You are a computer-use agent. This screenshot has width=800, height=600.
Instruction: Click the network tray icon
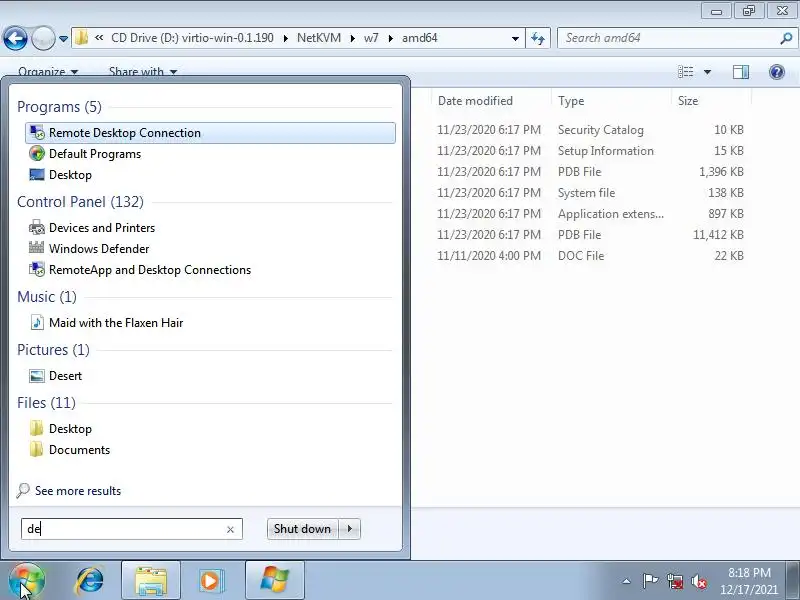click(x=675, y=581)
